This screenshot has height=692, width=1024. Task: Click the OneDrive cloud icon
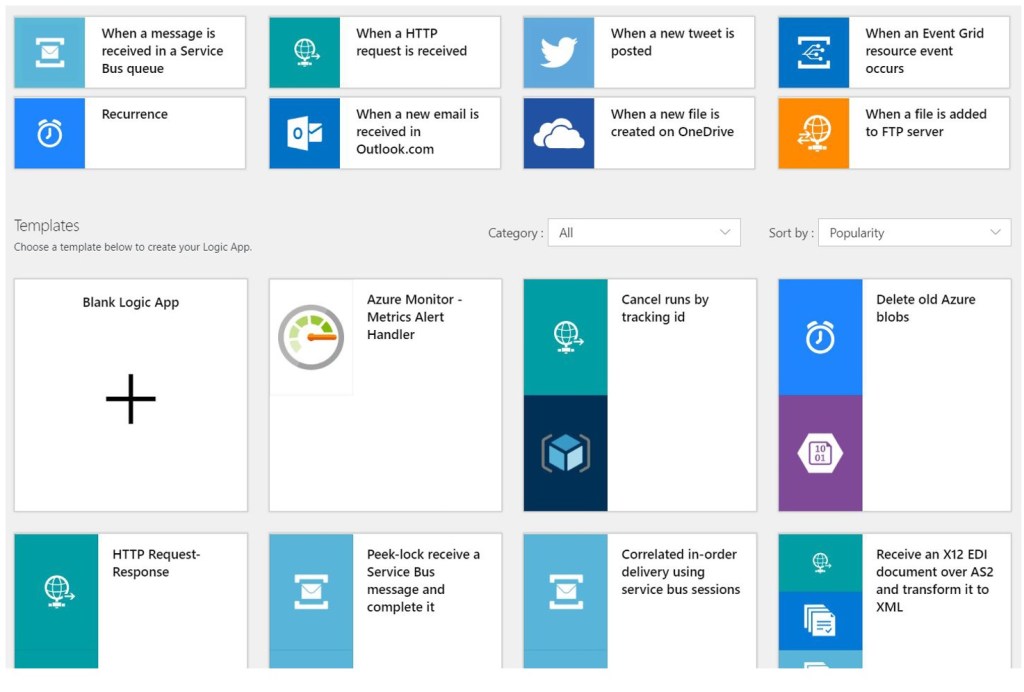(559, 133)
